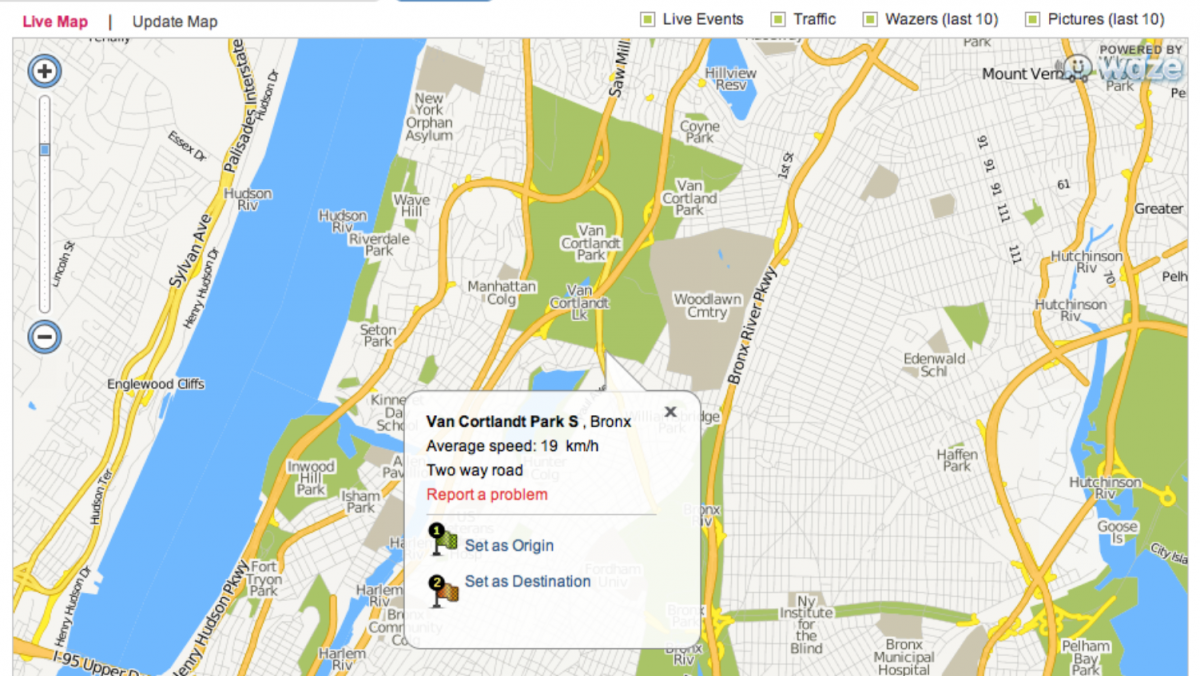Click the orange destination flag icon
The height and width of the screenshot is (676, 1200).
click(x=443, y=590)
